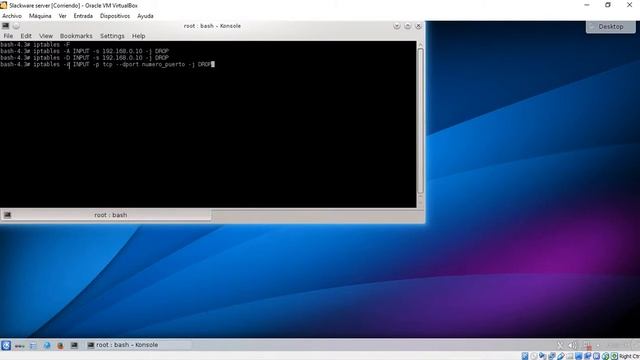Click VirtualBox recording indicator
Image resolution: width=640 pixels, height=360 pixels.
(x=587, y=356)
